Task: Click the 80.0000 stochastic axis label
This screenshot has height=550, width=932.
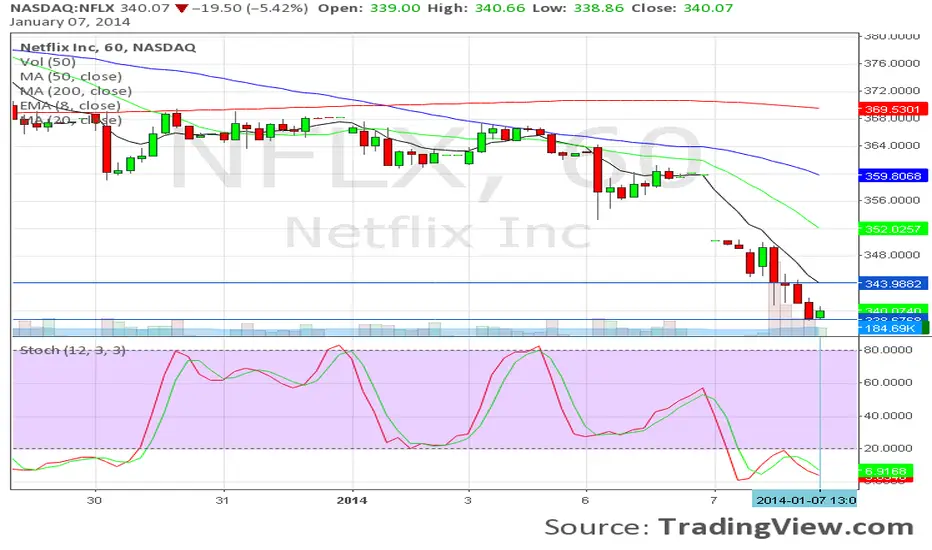Action: (888, 350)
